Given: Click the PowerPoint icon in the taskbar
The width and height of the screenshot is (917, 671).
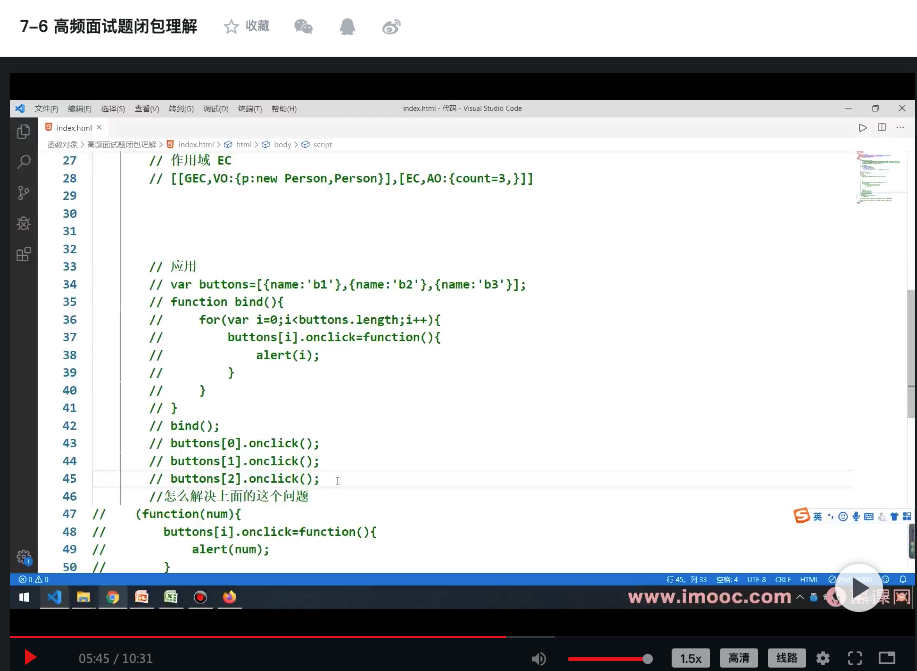Looking at the screenshot, I should click(142, 597).
